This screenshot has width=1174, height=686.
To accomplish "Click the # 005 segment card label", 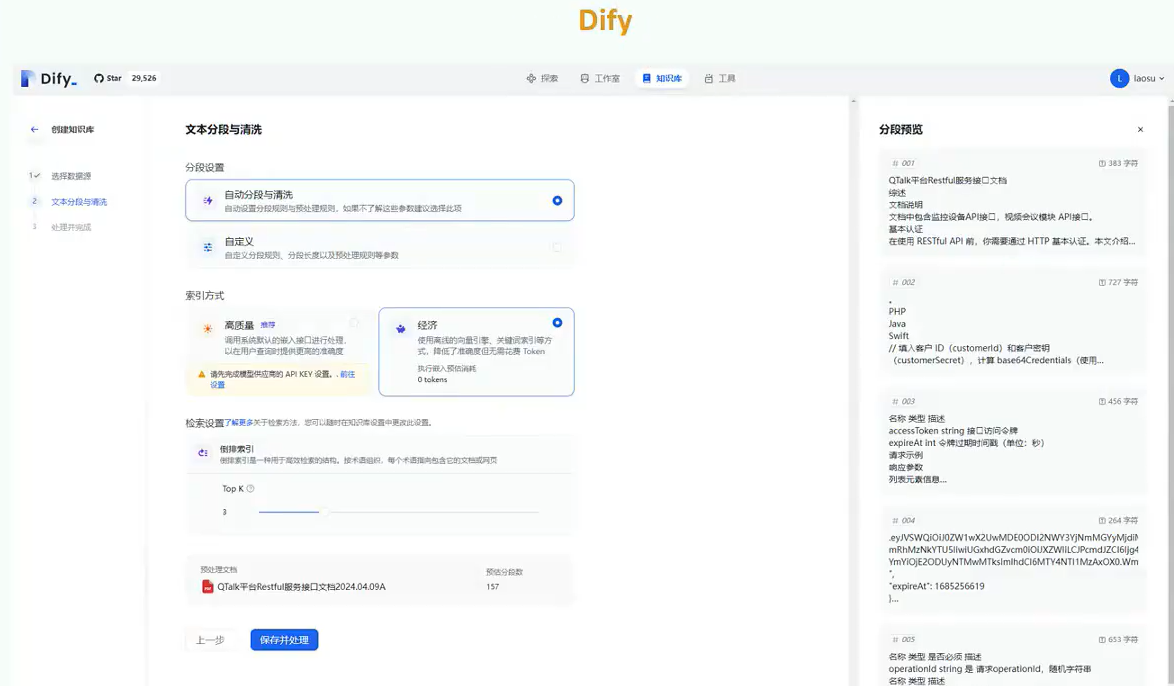I will (903, 640).
